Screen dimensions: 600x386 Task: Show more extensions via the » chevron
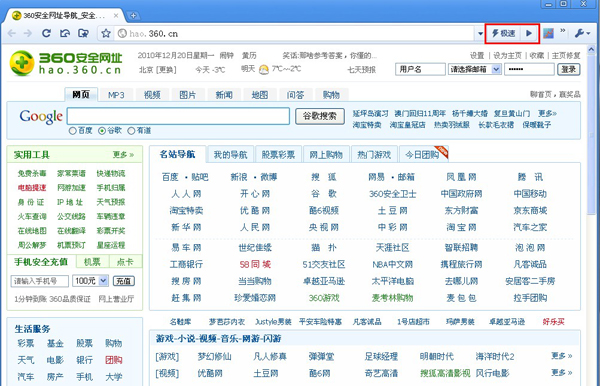(563, 31)
